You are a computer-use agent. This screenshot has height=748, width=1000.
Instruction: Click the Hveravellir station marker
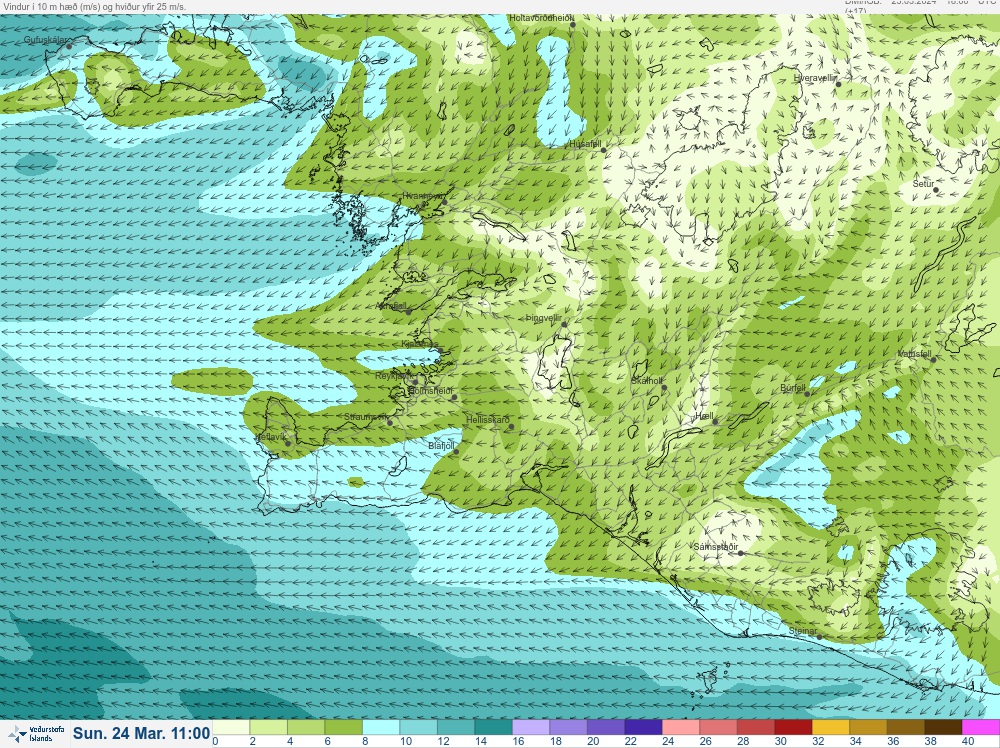point(838,84)
